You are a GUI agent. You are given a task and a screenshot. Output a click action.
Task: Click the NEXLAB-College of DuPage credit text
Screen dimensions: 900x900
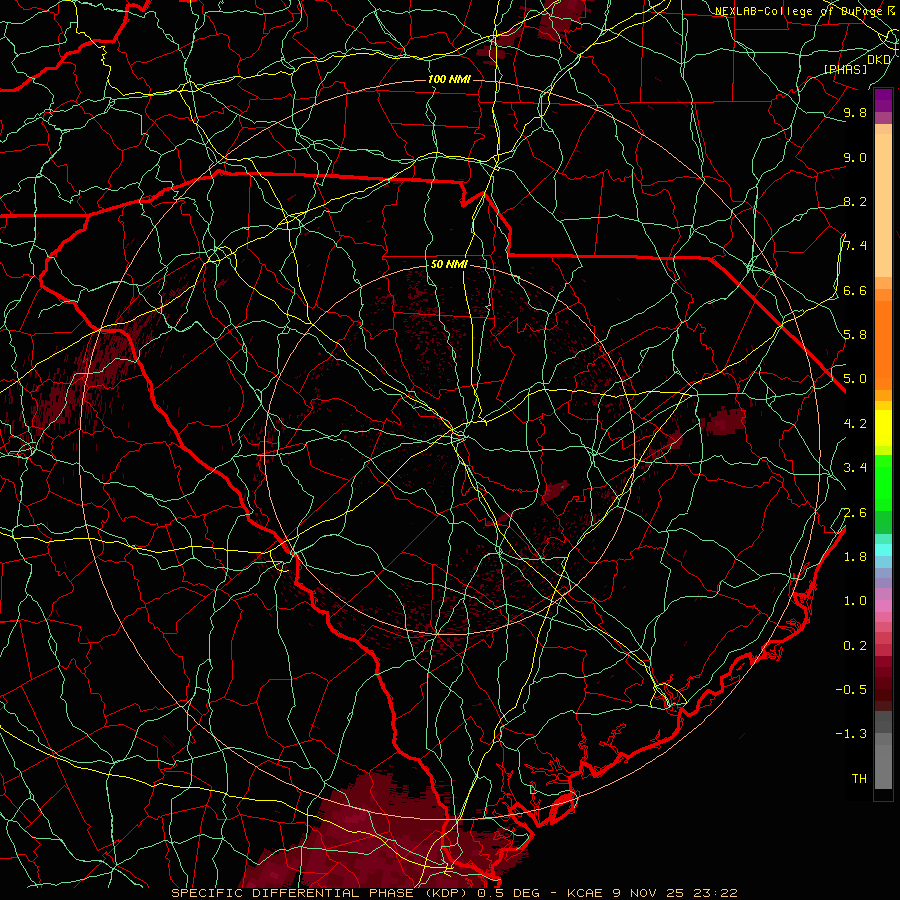pyautogui.click(x=799, y=11)
